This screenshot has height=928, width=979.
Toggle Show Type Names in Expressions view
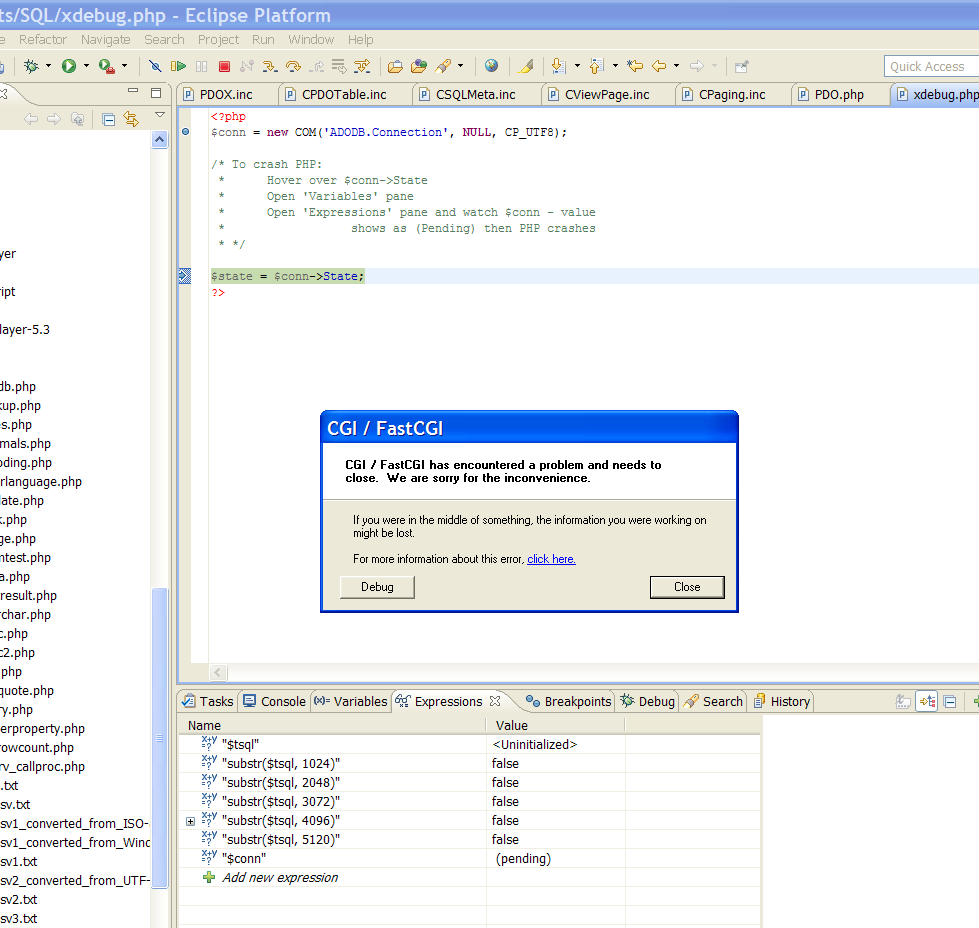tap(903, 702)
